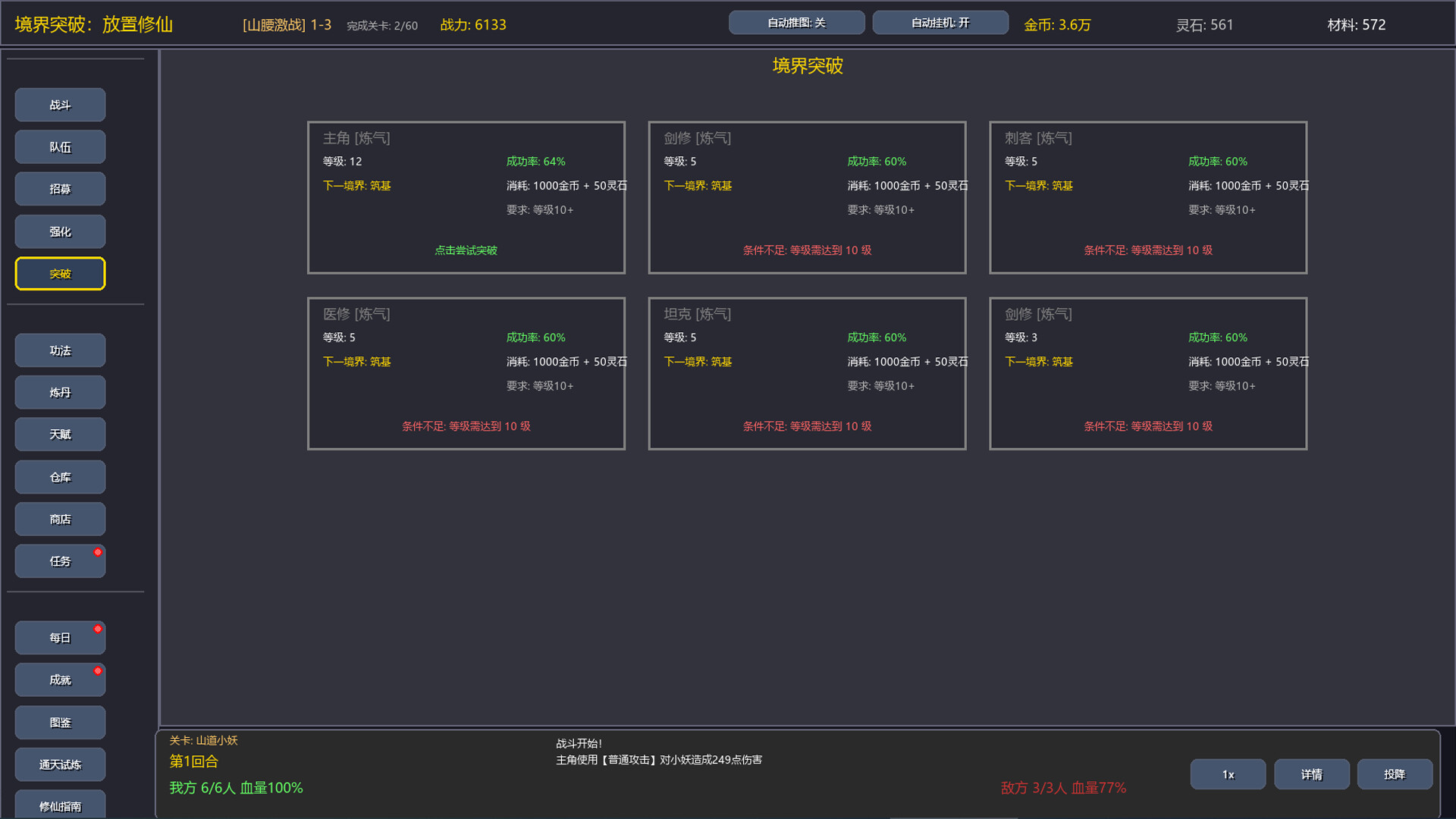1456x819 pixels.
Task: Toggle 自动挂机 auto-idle setting
Action: [x=940, y=23]
